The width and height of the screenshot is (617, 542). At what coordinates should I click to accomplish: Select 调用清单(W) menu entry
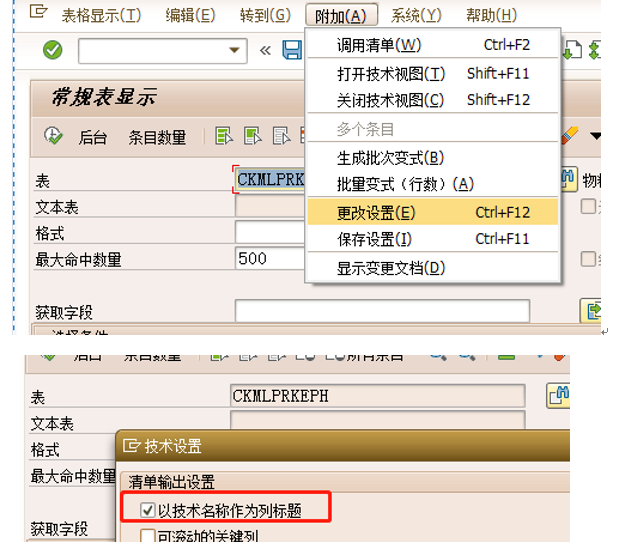click(x=379, y=45)
